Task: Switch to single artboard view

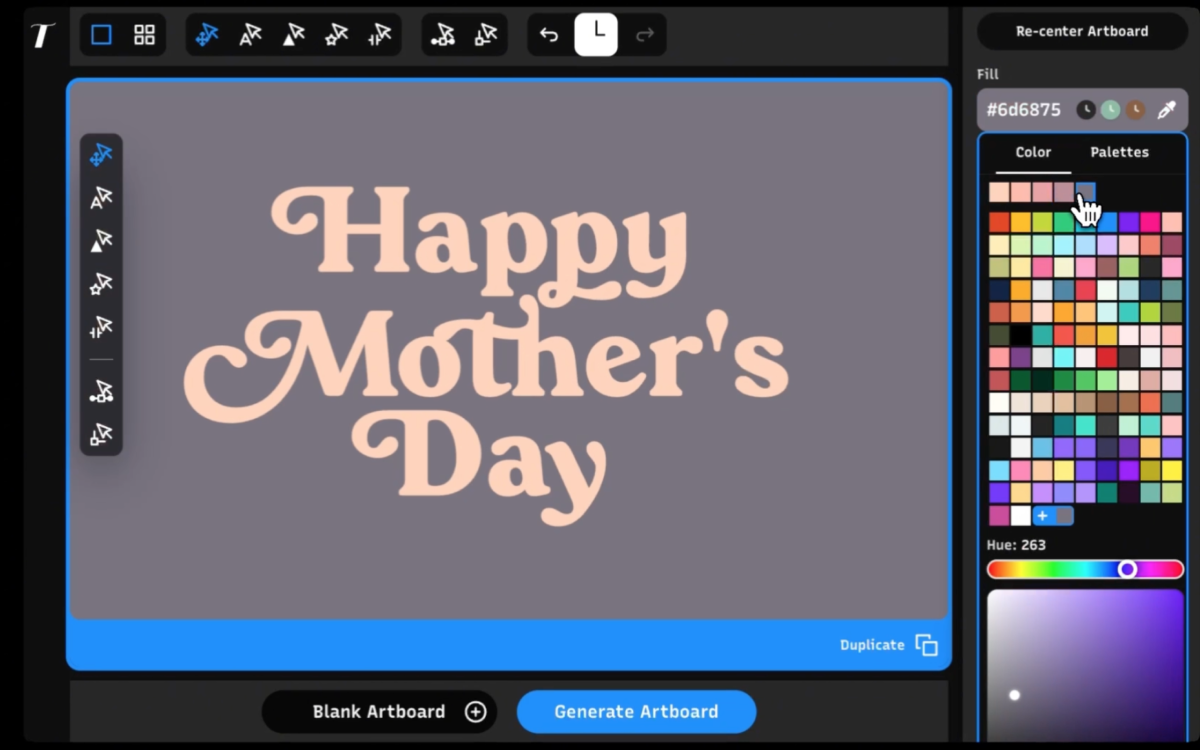Action: 101,35
